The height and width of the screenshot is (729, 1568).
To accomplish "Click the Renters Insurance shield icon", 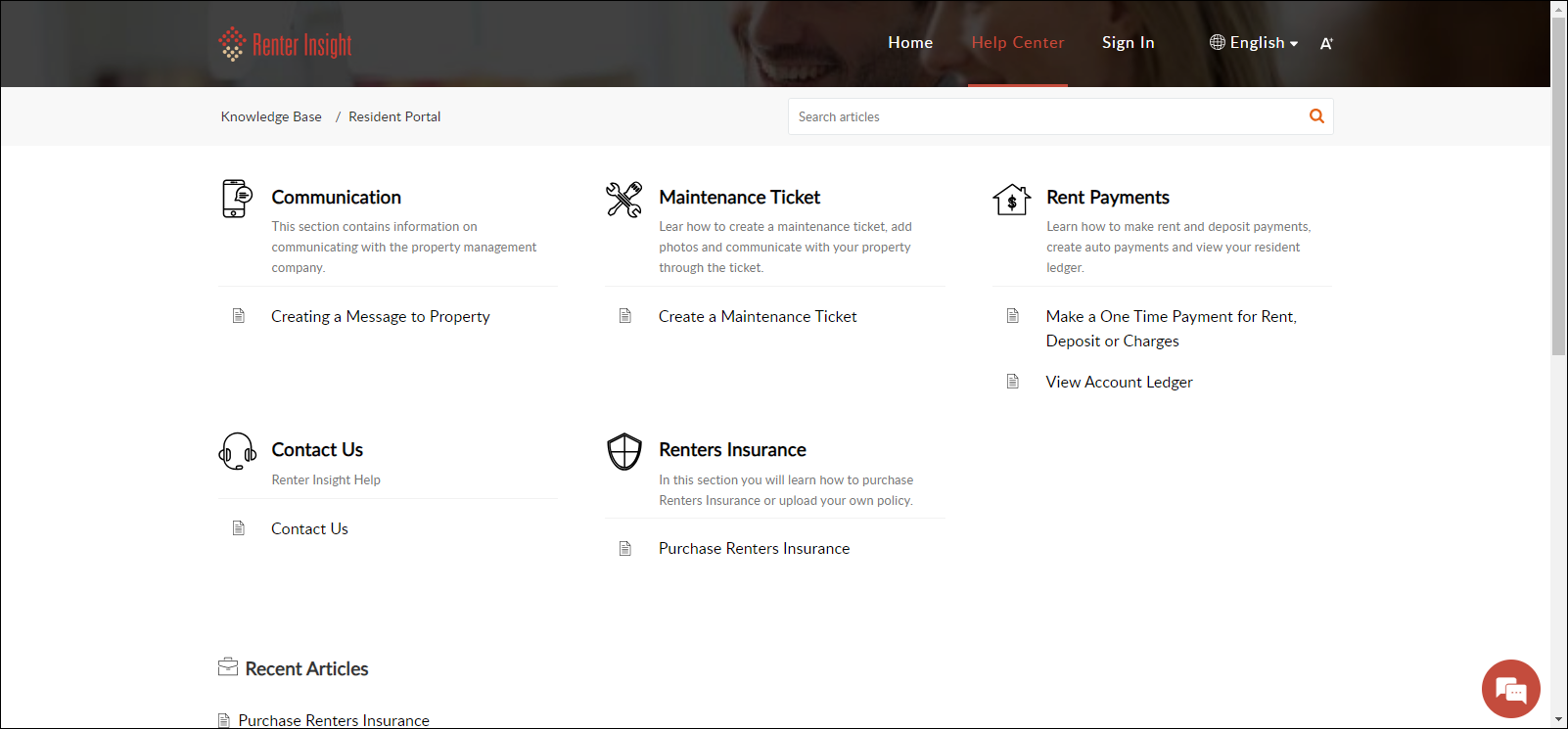I will click(624, 452).
